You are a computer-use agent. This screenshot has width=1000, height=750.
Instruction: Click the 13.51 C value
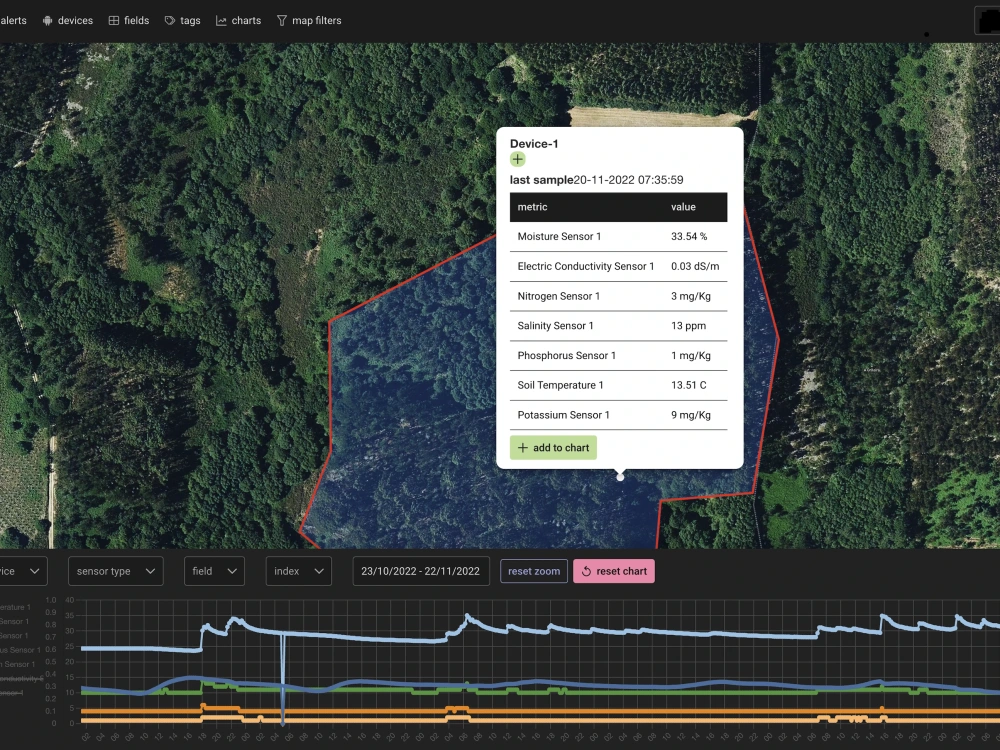click(688, 385)
